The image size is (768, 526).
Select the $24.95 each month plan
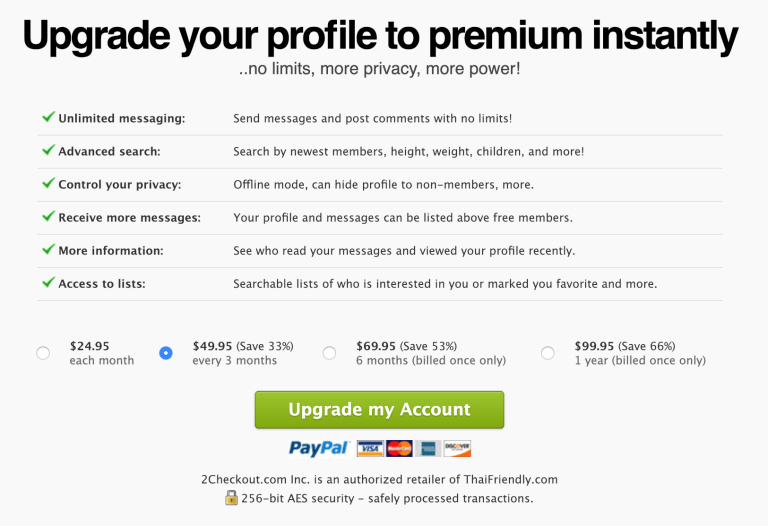point(43,353)
